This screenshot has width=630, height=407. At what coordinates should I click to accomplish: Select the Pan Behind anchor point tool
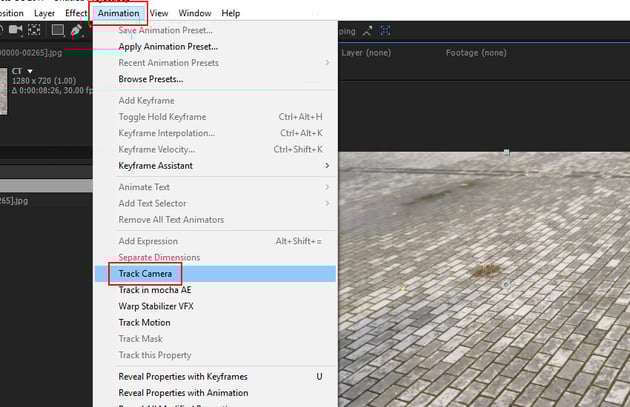pos(34,30)
